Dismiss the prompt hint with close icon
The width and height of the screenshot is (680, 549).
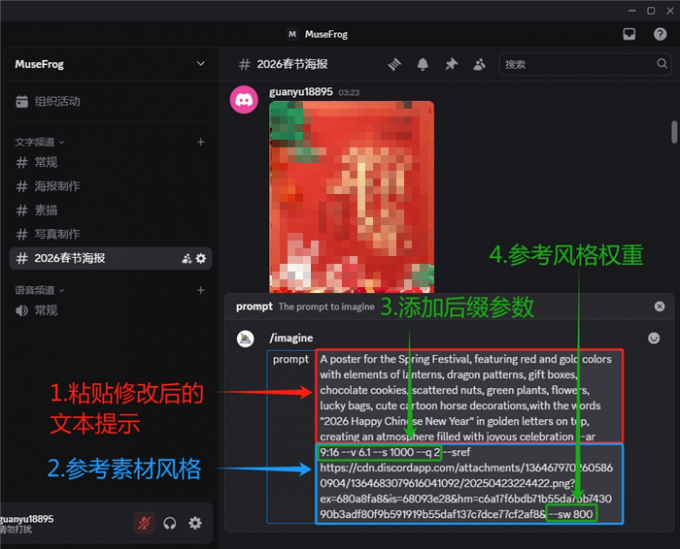(x=659, y=307)
